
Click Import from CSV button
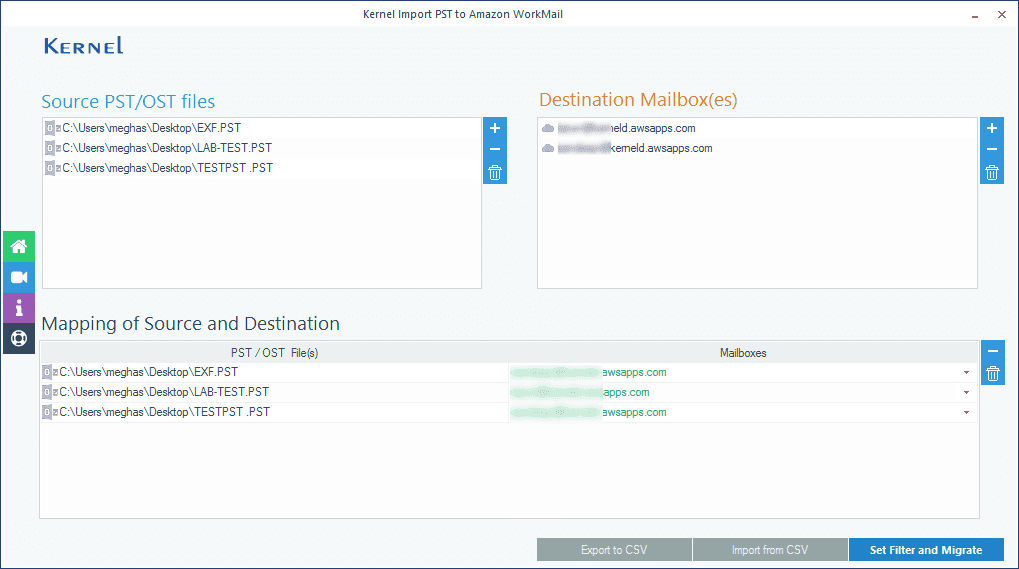click(770, 550)
